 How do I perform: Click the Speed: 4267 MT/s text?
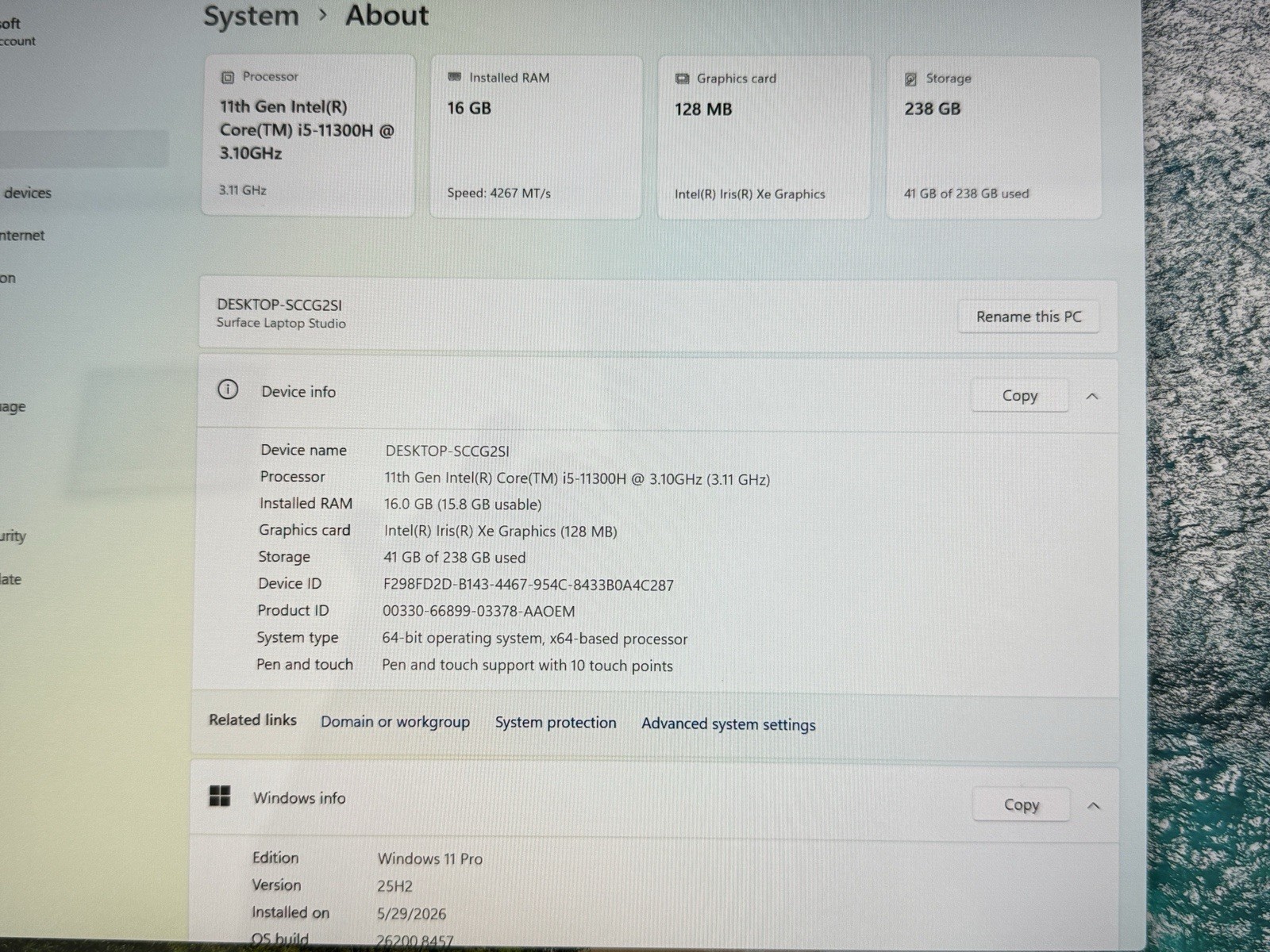pyautogui.click(x=498, y=192)
